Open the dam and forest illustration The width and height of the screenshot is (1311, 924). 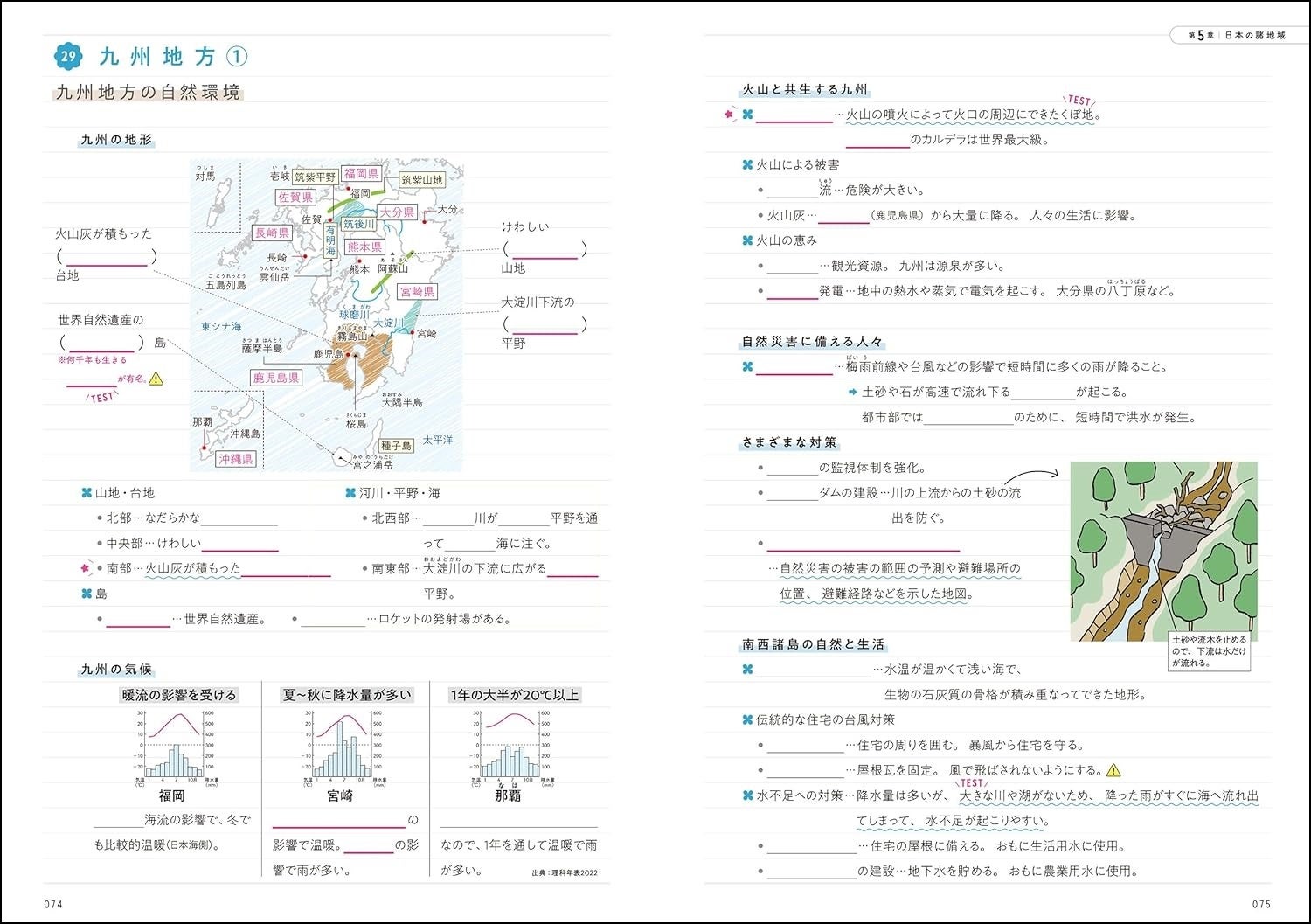coord(1164,551)
